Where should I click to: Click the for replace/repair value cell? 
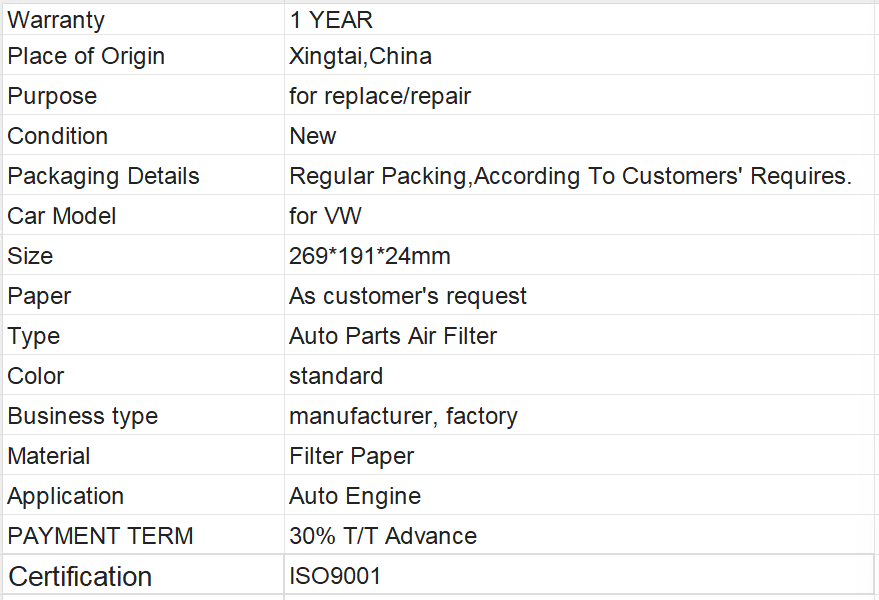point(580,95)
